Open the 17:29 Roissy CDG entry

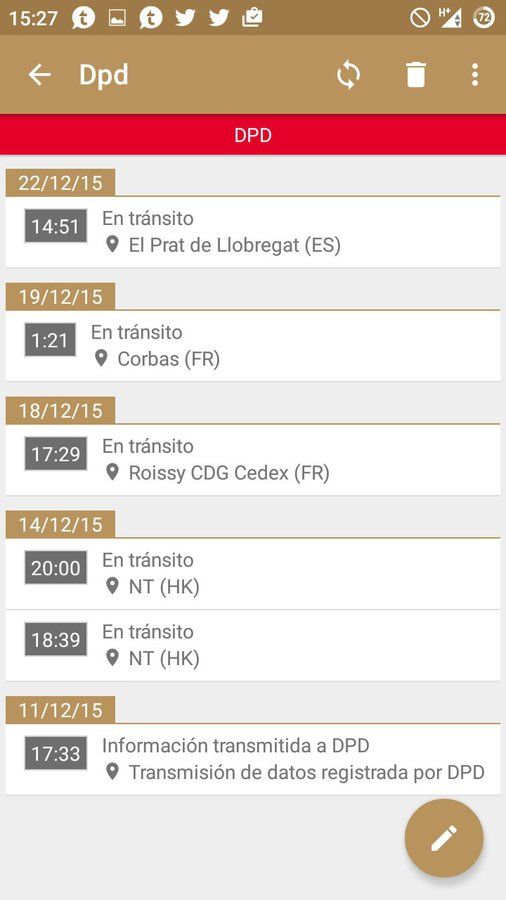pos(253,460)
